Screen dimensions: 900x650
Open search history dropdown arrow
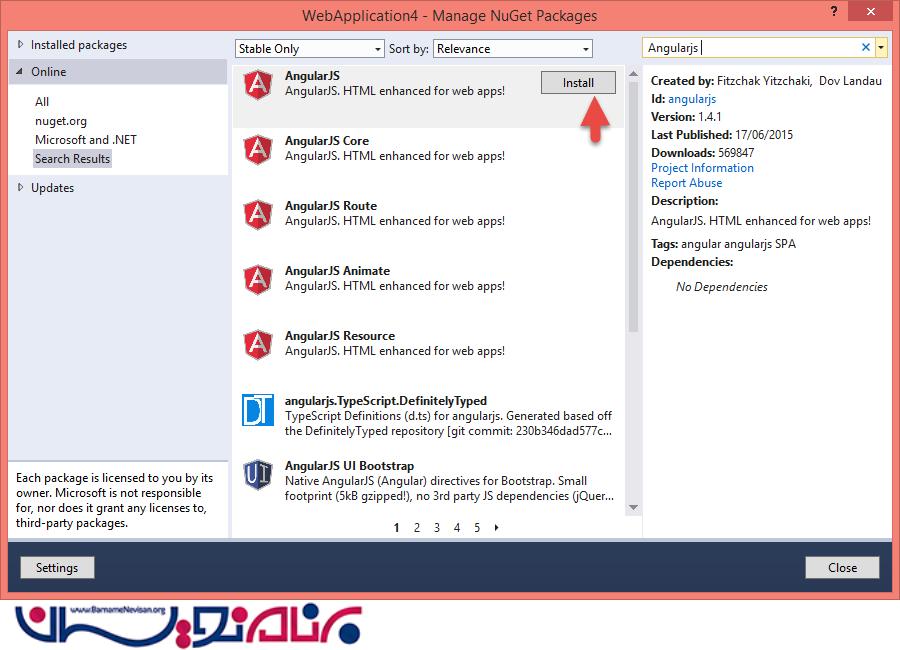click(880, 48)
